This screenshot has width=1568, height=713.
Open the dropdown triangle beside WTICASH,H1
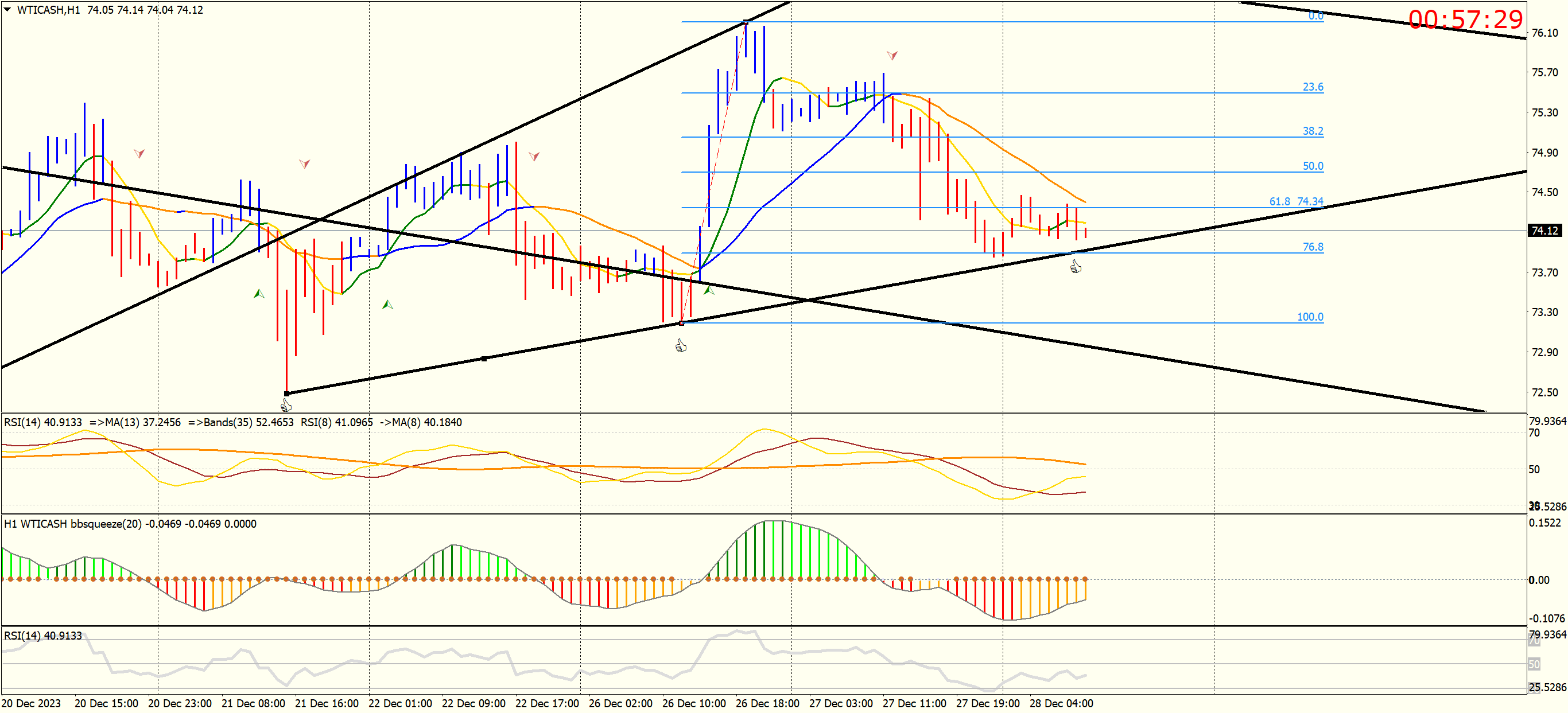(x=7, y=10)
